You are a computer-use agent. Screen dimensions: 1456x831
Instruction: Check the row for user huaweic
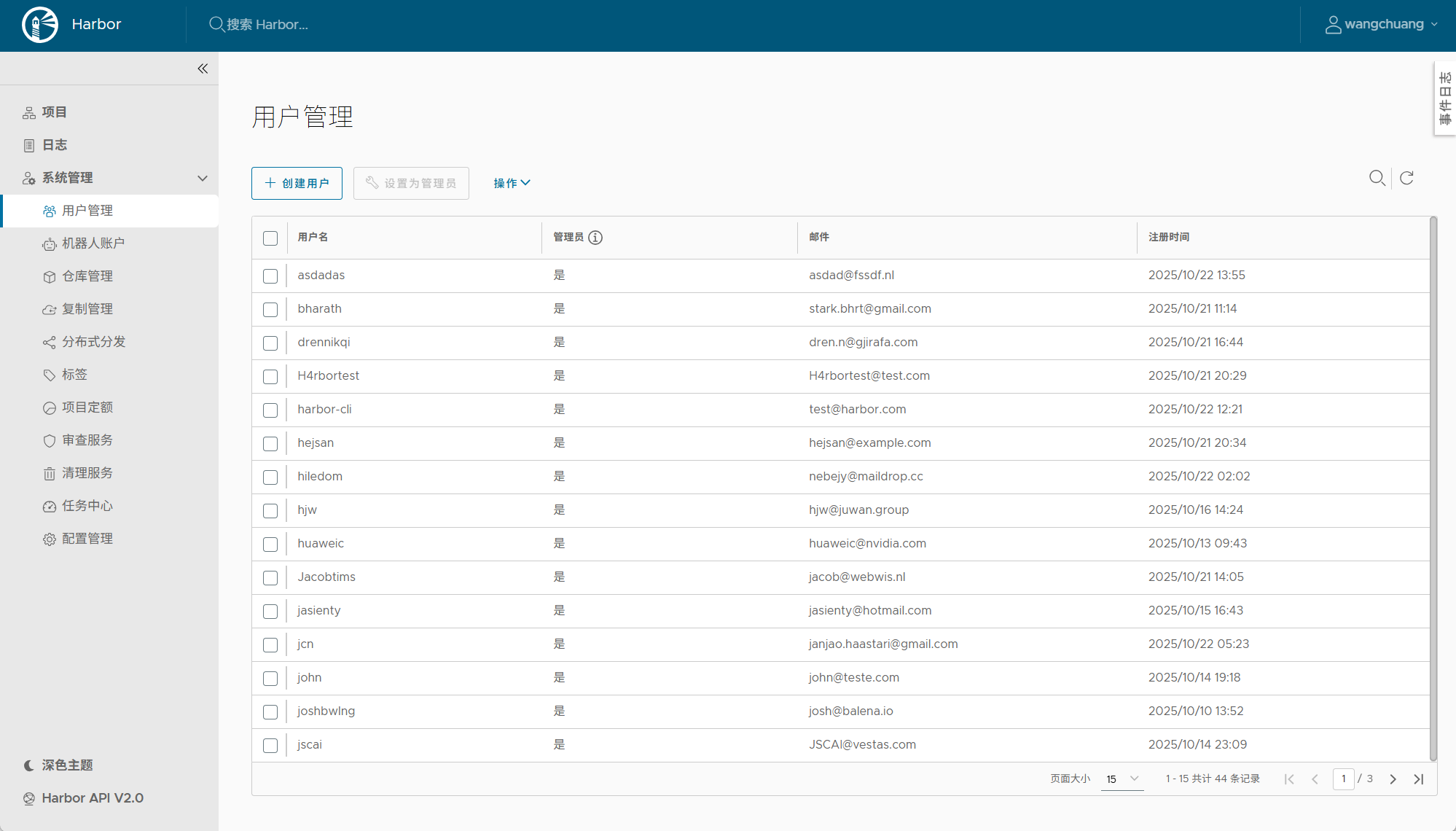pos(270,545)
